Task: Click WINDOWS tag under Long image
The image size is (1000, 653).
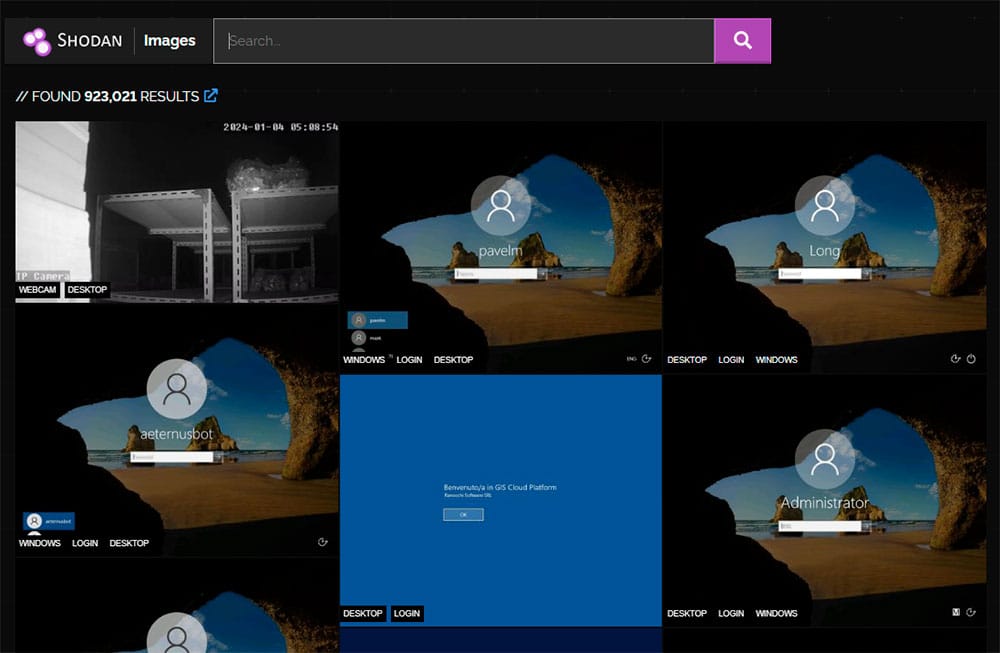Action: tap(776, 360)
